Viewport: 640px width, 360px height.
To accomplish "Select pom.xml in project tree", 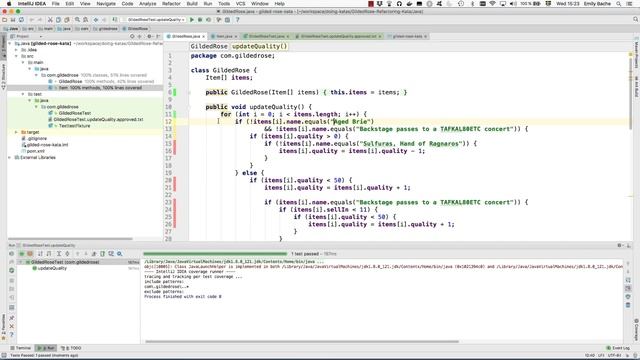I will point(35,151).
